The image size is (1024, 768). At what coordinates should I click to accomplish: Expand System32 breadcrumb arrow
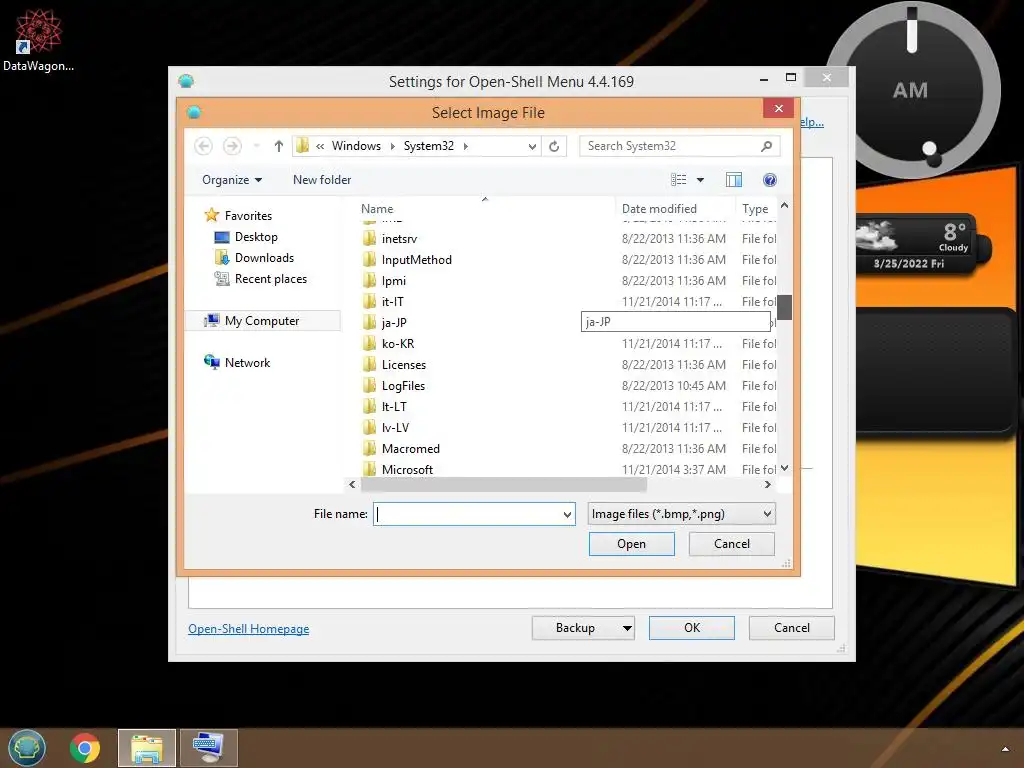tap(466, 146)
